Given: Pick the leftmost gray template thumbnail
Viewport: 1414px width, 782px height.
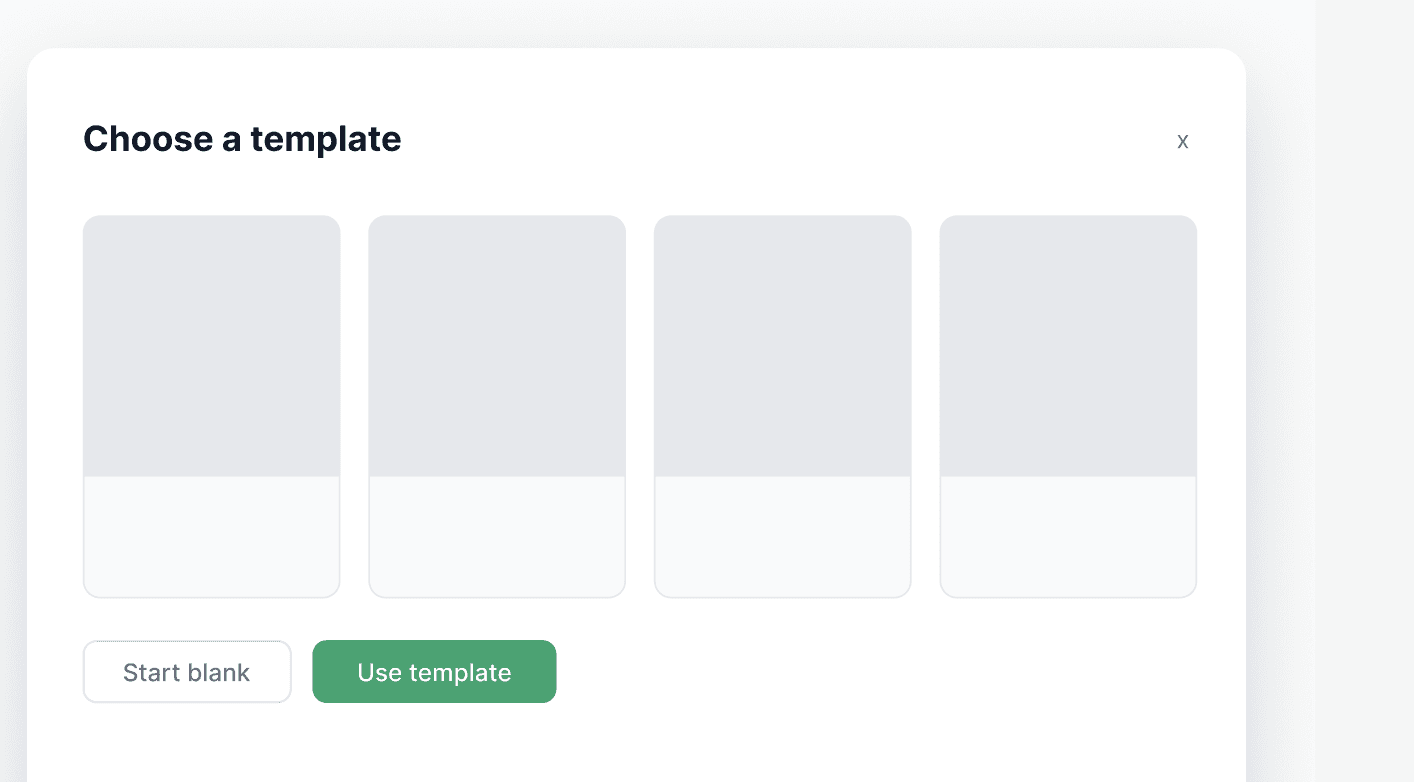Looking at the screenshot, I should pos(212,346).
